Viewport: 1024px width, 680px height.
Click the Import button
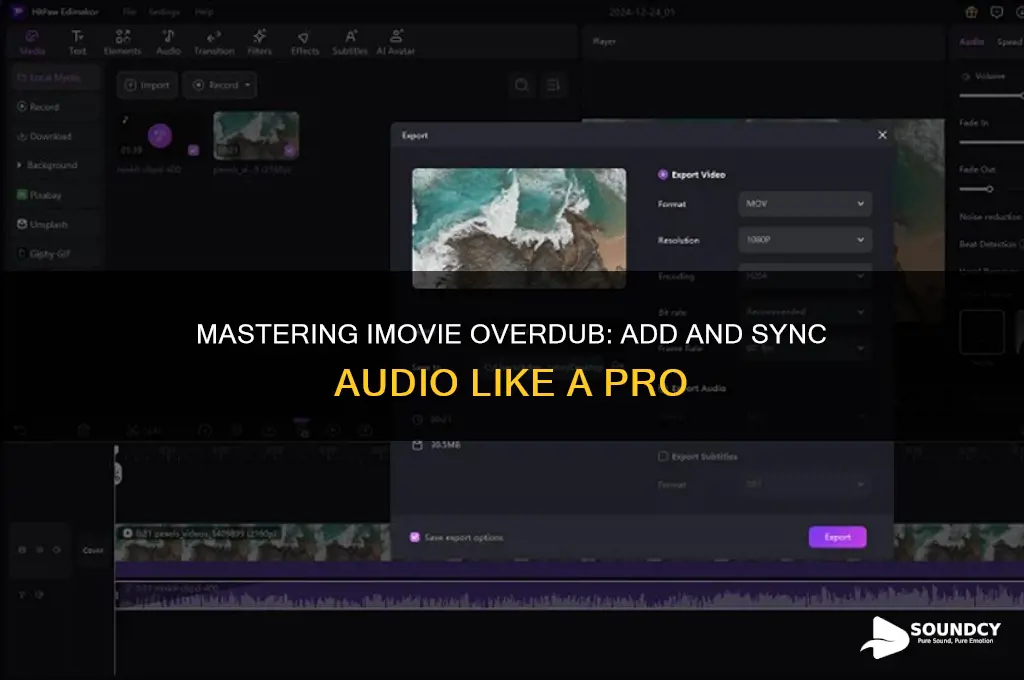pos(147,85)
